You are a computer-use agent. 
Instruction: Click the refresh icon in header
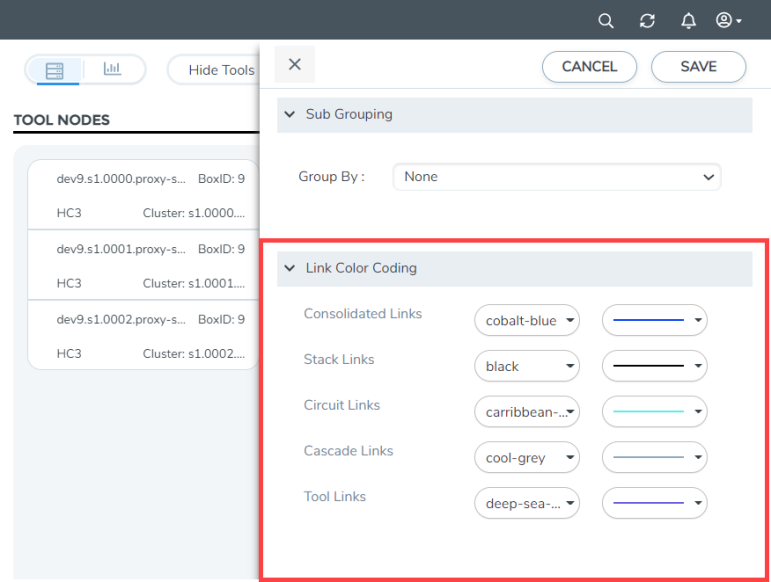coord(647,21)
